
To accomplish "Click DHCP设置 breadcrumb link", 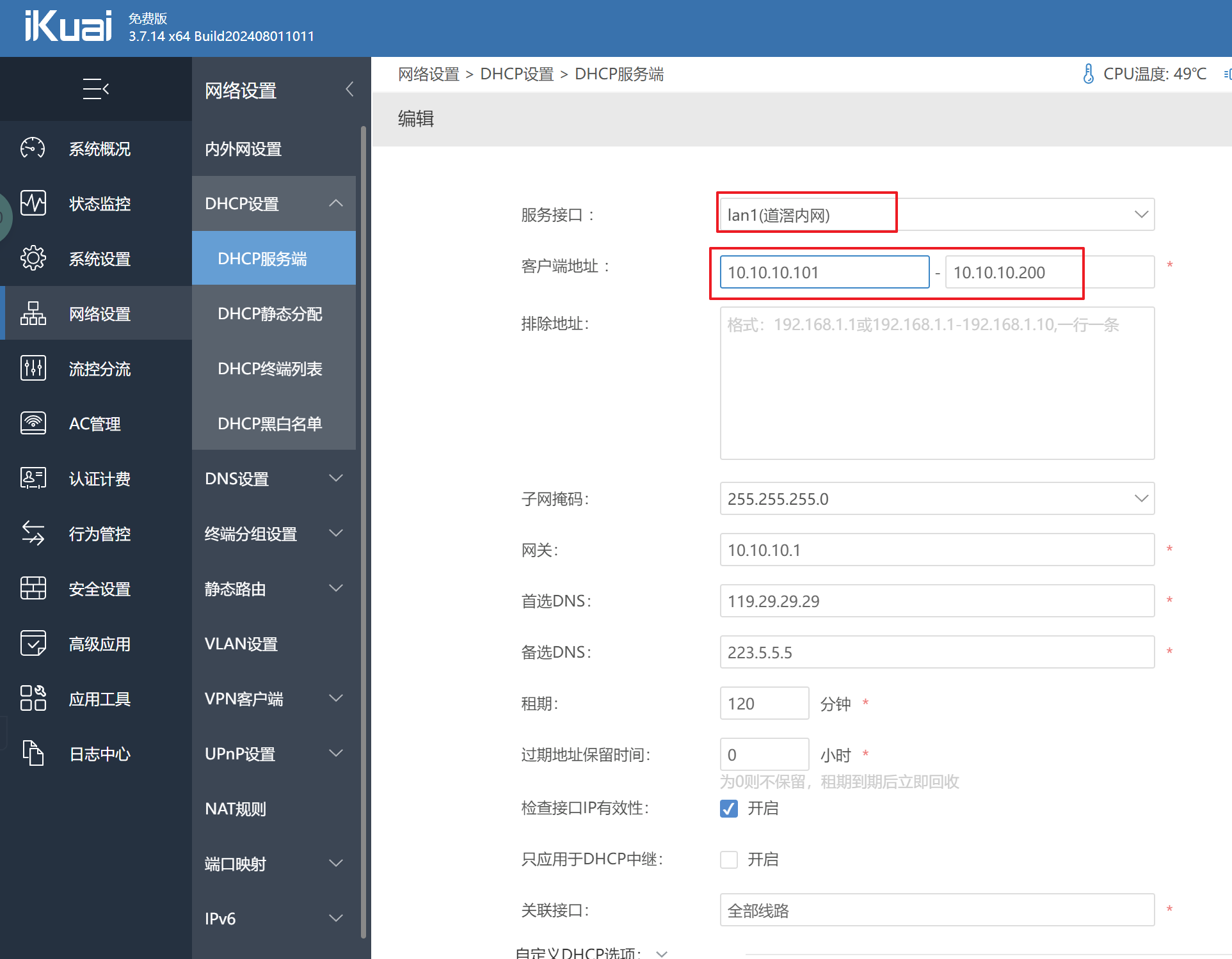I will click(x=517, y=74).
